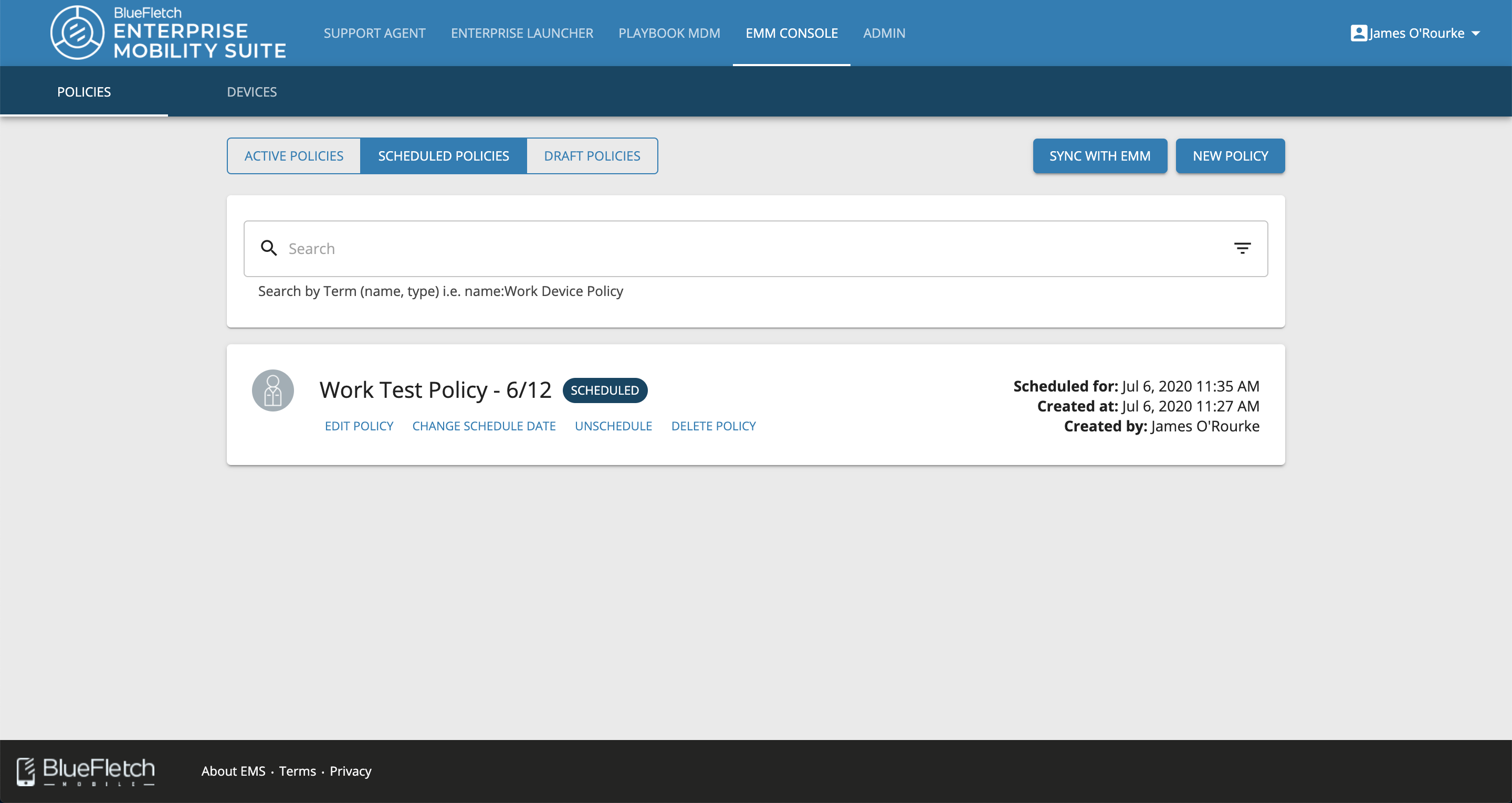The height and width of the screenshot is (803, 1512).
Task: Go to Playbook MDM
Action: coord(669,33)
